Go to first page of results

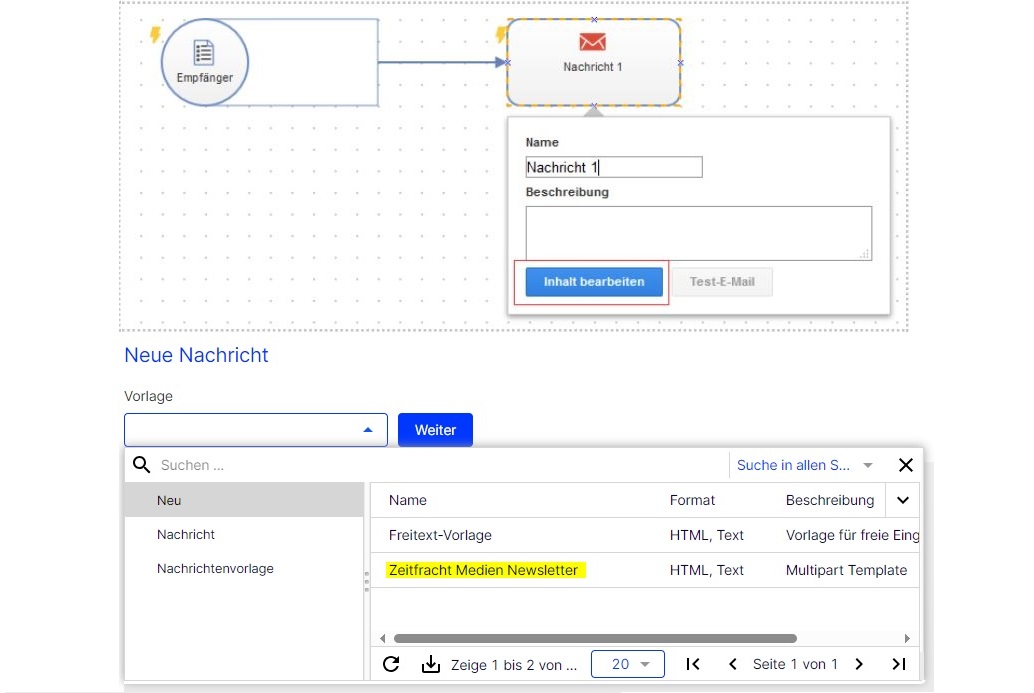tap(693, 664)
